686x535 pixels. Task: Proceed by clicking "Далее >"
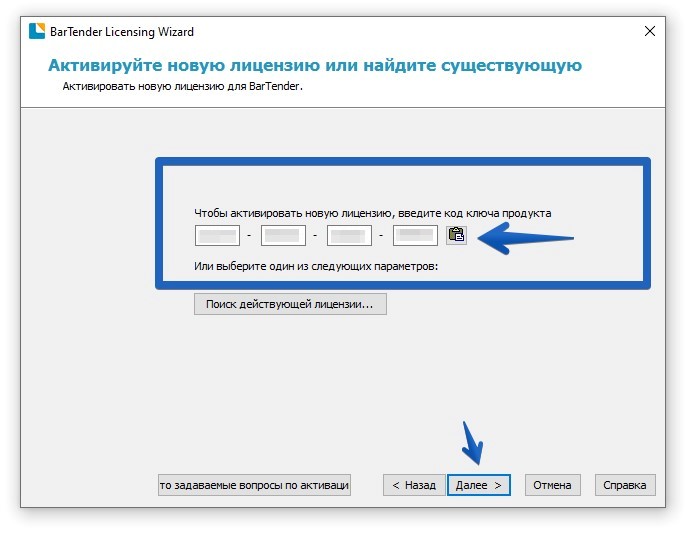coord(479,485)
